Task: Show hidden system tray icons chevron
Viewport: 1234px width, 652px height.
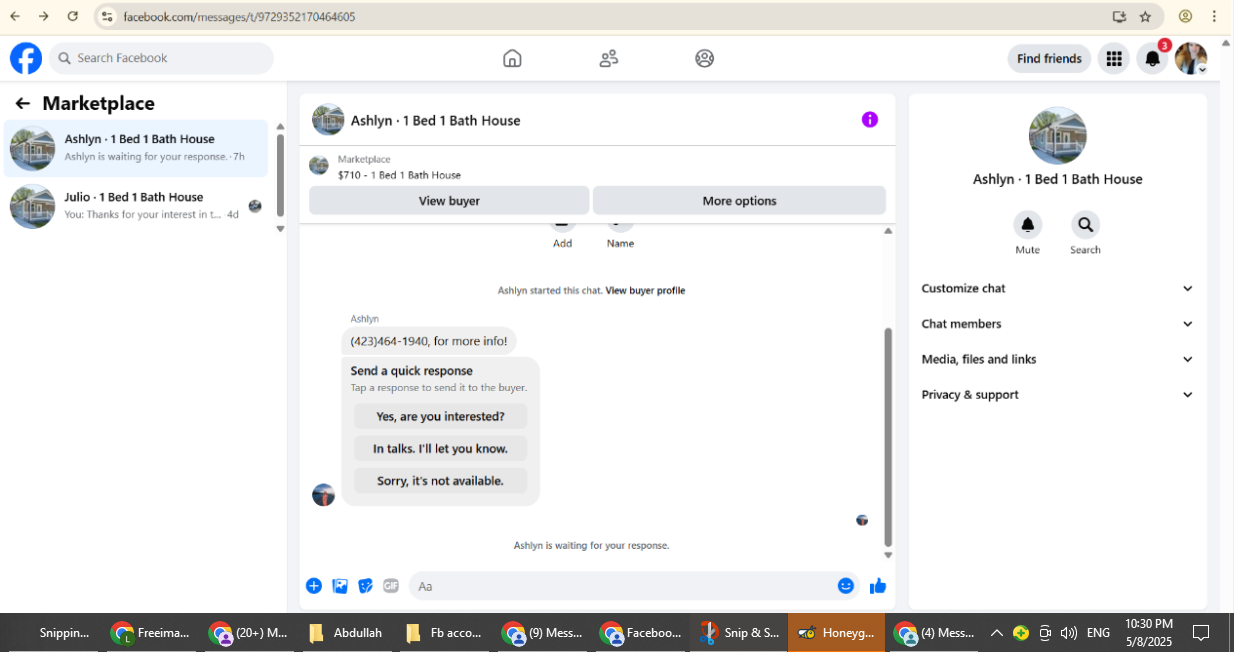Action: pos(996,633)
